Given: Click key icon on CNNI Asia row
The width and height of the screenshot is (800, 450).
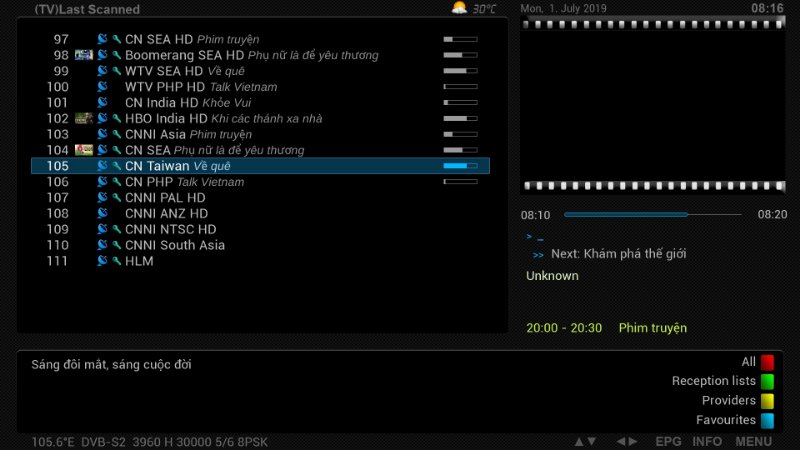Looking at the screenshot, I should coord(117,134).
